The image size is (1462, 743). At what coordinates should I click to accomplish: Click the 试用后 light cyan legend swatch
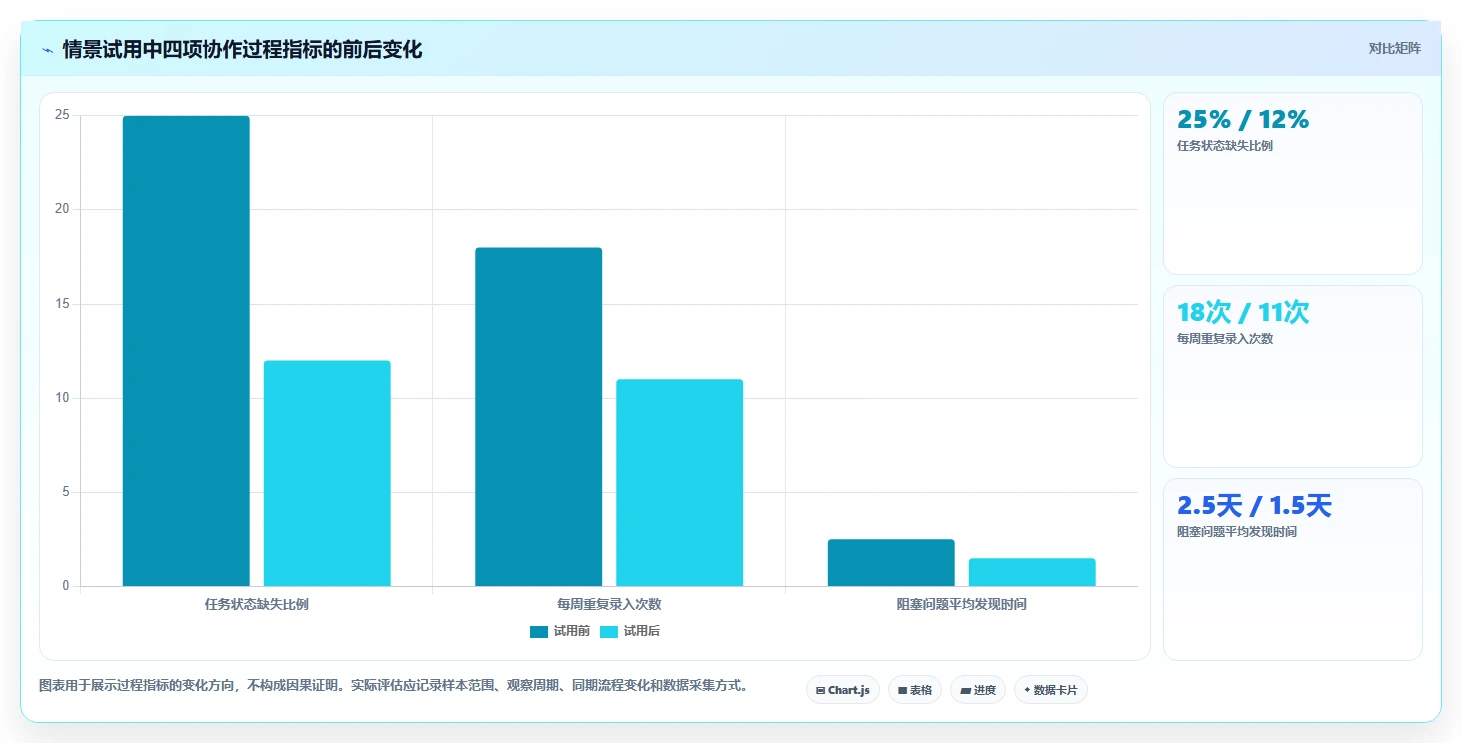pos(609,631)
